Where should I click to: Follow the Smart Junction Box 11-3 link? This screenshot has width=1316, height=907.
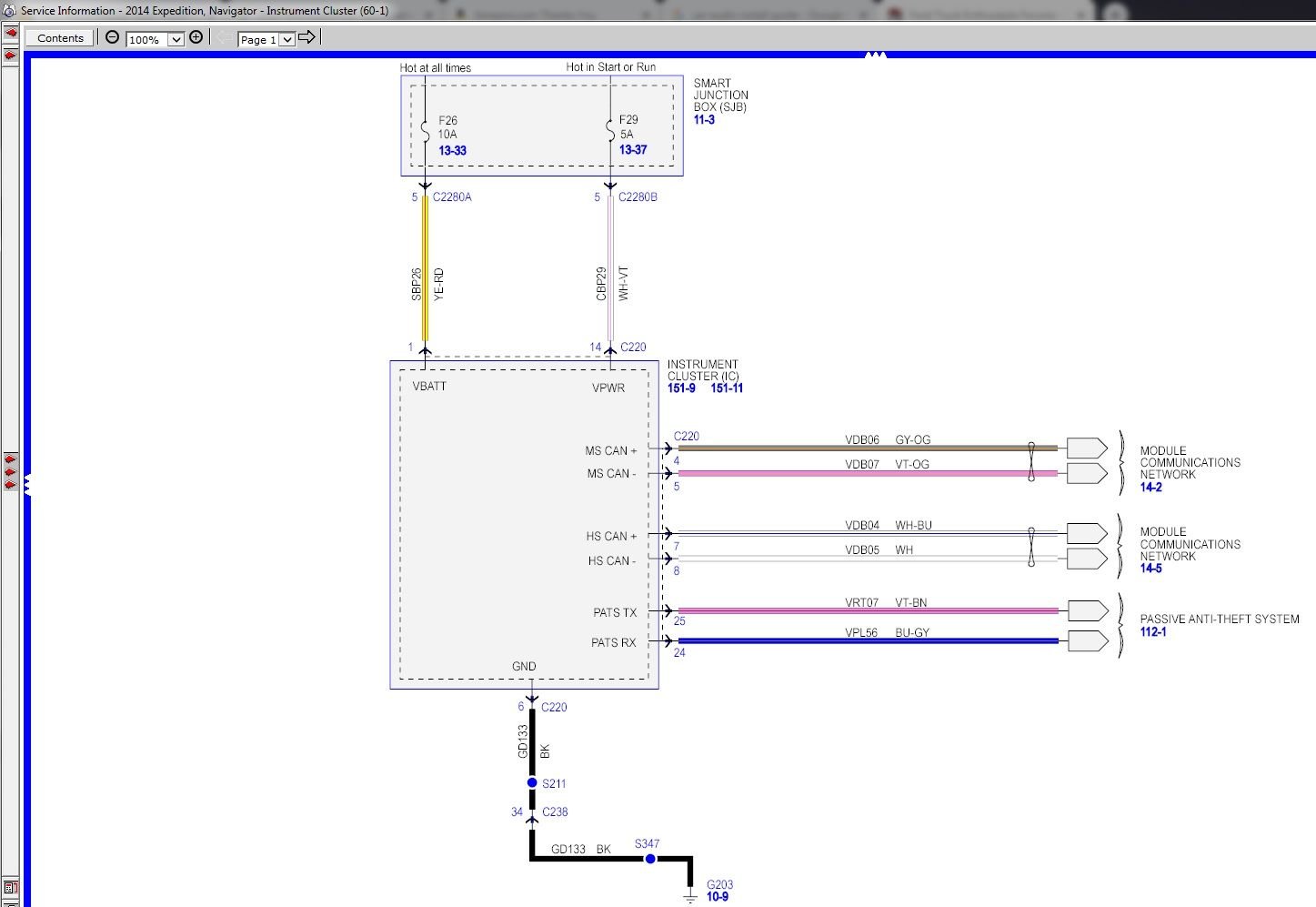click(x=704, y=120)
